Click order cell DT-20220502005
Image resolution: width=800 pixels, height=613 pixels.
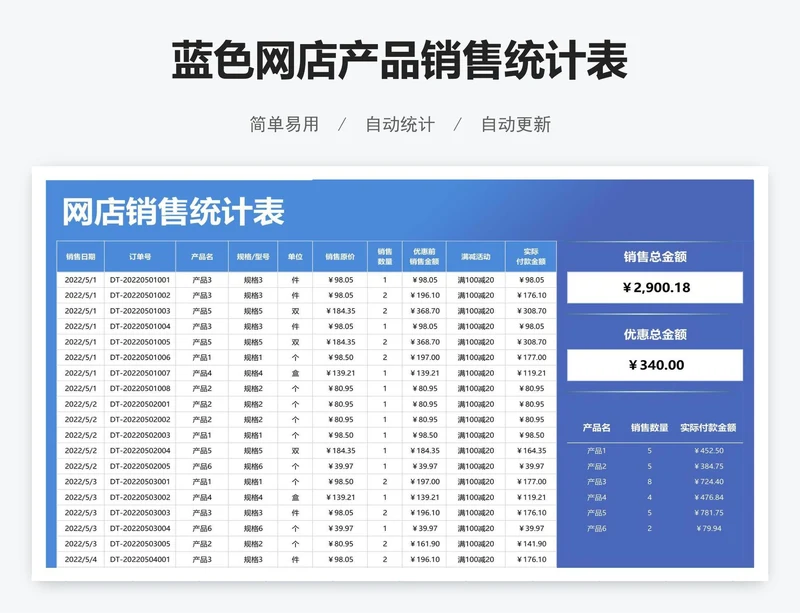tap(140, 466)
